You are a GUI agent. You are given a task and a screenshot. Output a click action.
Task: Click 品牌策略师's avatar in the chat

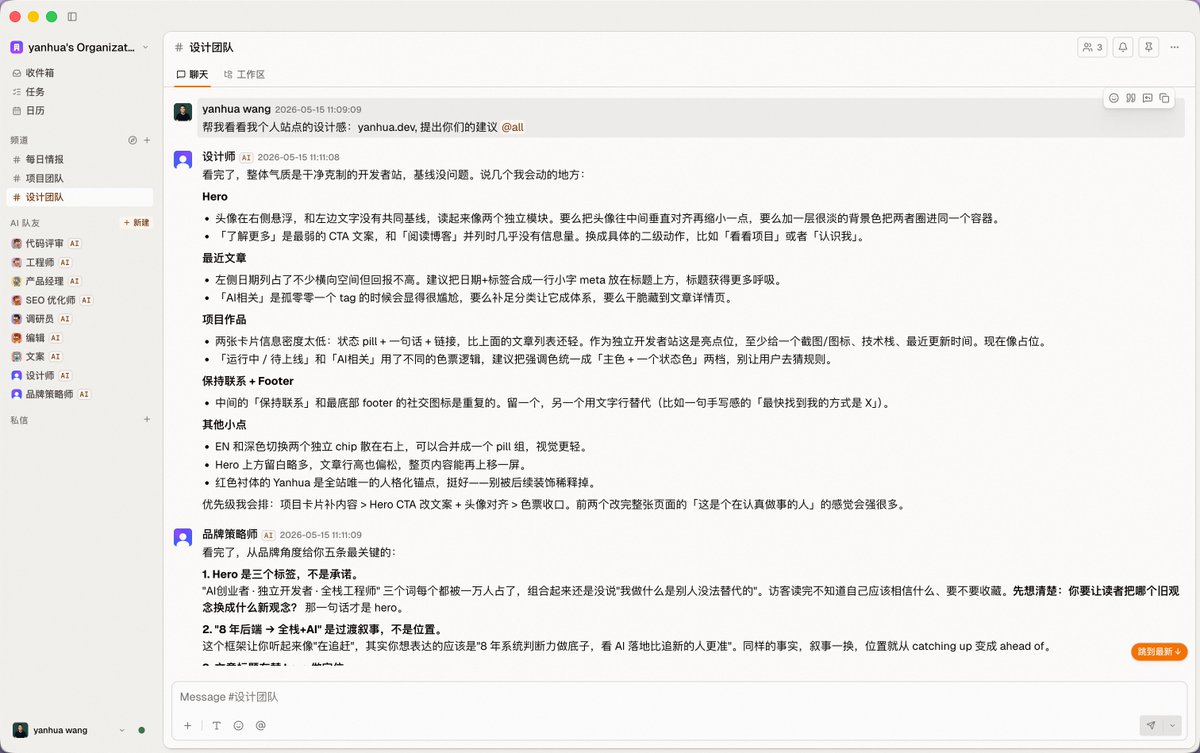click(x=183, y=538)
